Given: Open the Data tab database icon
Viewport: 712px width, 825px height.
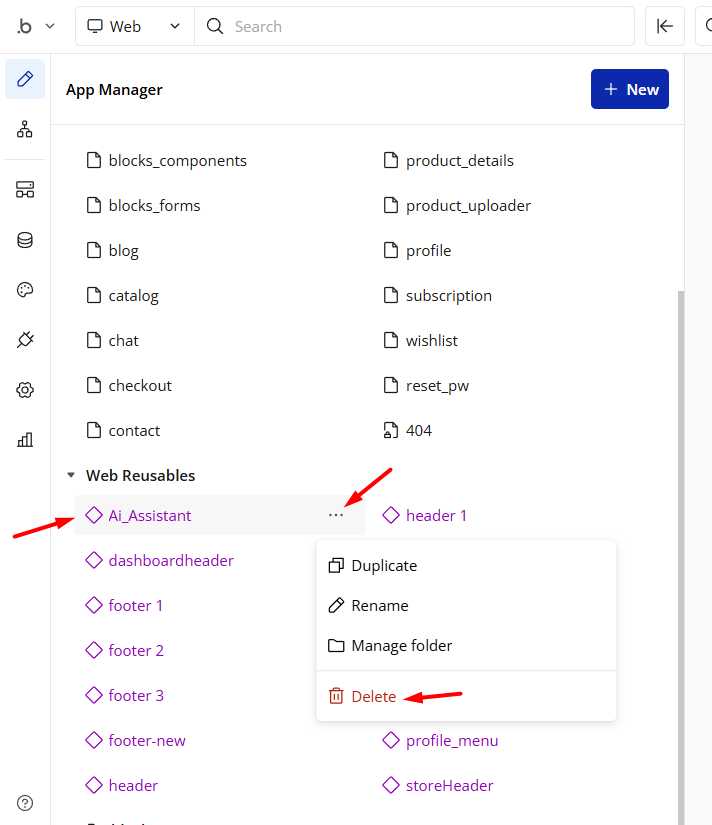Looking at the screenshot, I should (x=25, y=240).
